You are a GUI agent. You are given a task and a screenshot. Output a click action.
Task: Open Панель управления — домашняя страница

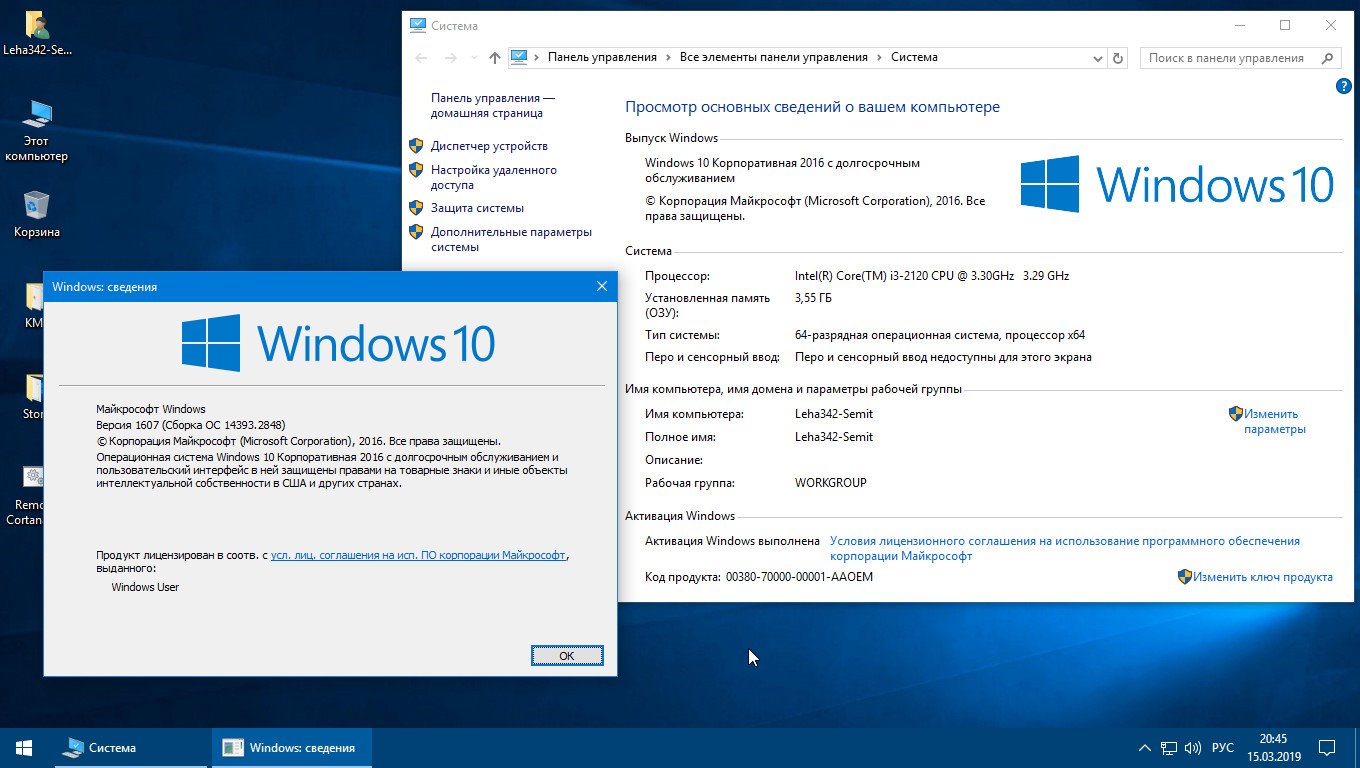[493, 105]
